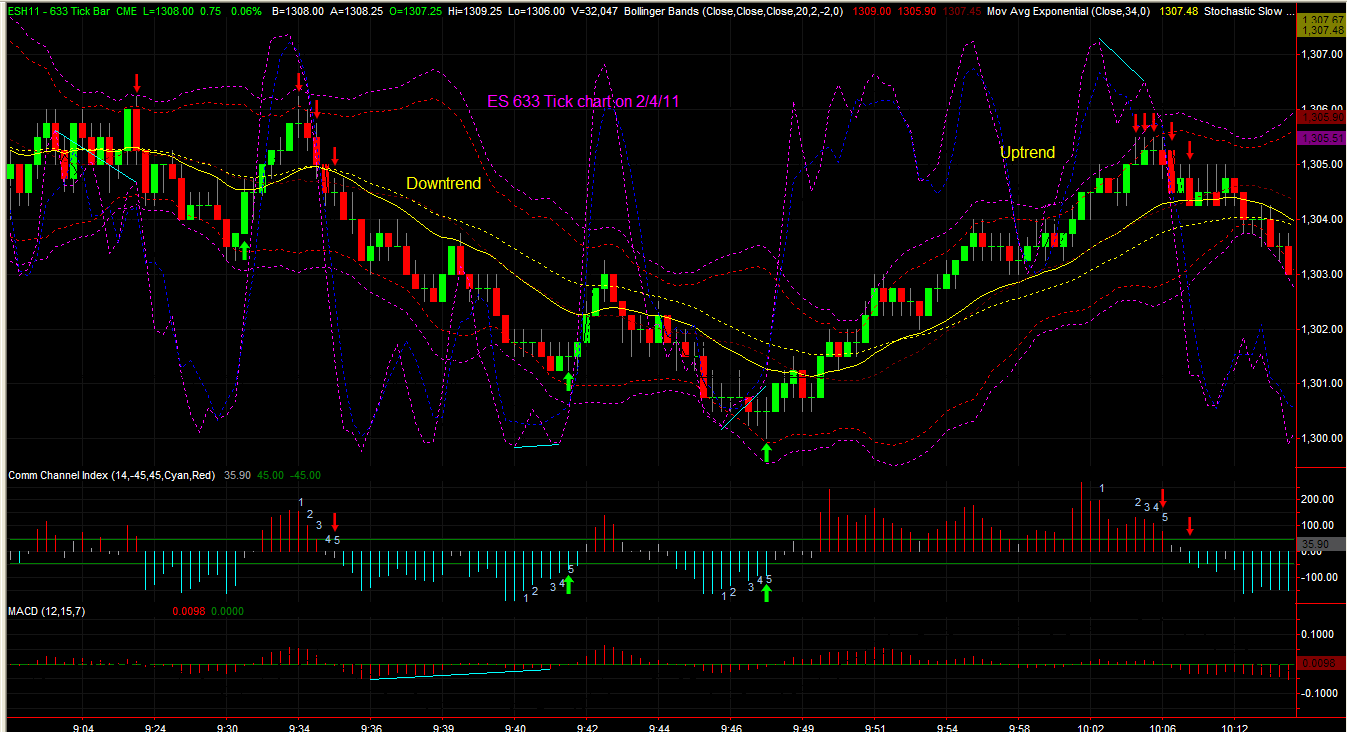Screen dimensions: 1347x732
Task: Click the A=1308.25 ask value
Action: click(356, 11)
